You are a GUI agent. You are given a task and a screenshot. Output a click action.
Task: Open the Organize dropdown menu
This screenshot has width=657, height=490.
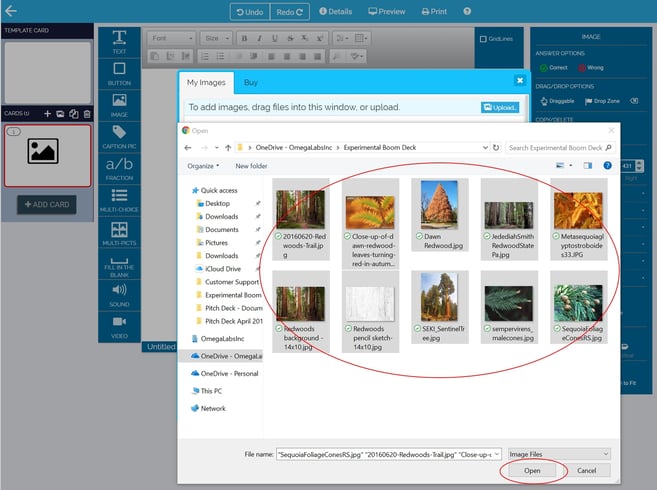pos(203,166)
